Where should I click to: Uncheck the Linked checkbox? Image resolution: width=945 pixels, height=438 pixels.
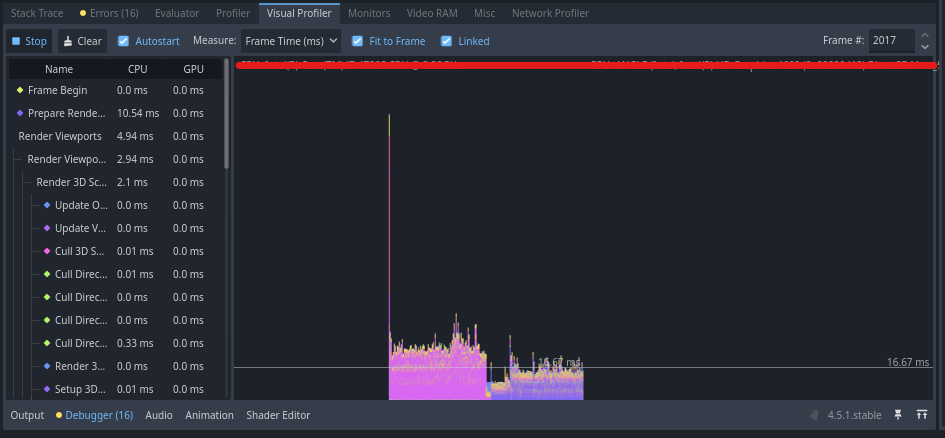tap(447, 41)
